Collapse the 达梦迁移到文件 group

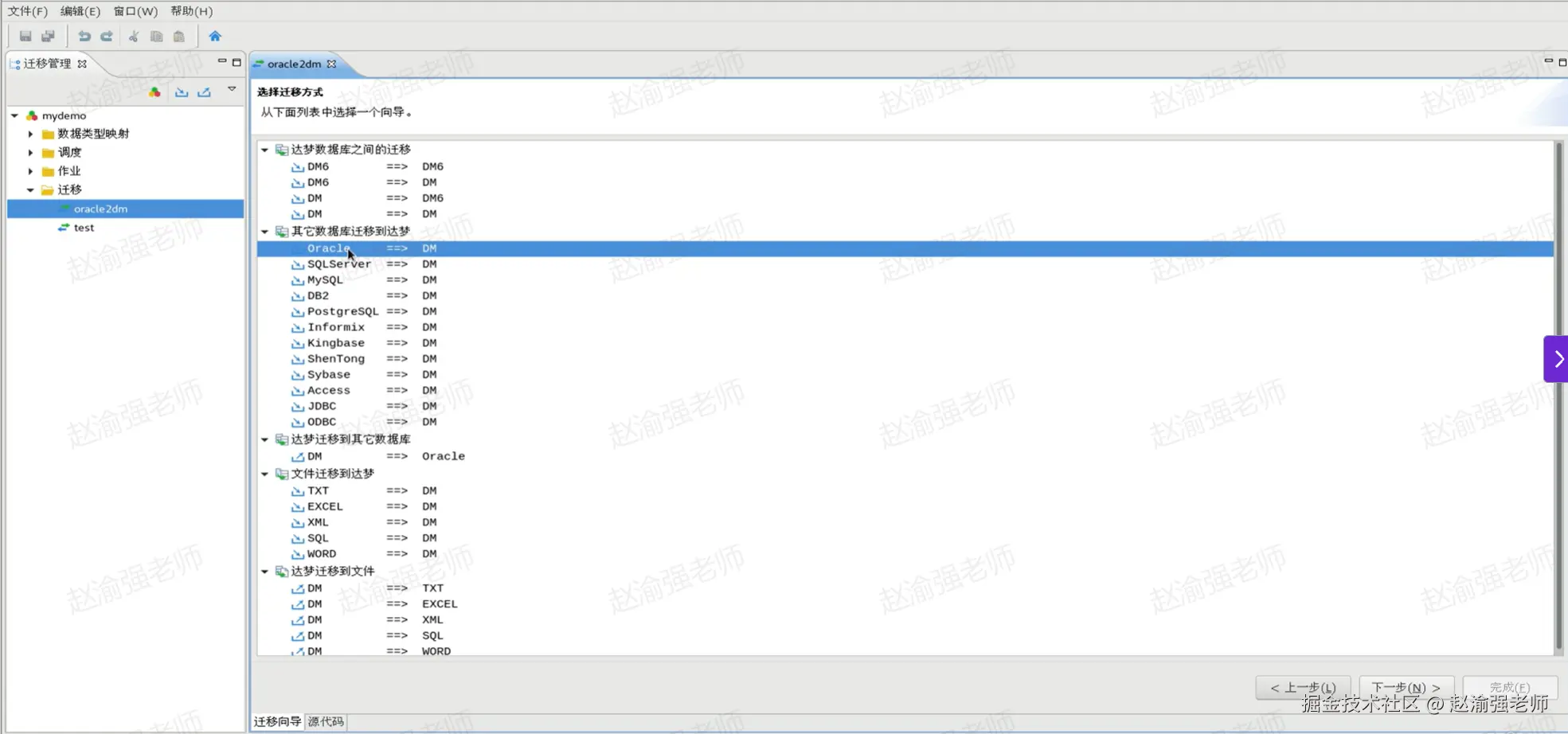(265, 572)
